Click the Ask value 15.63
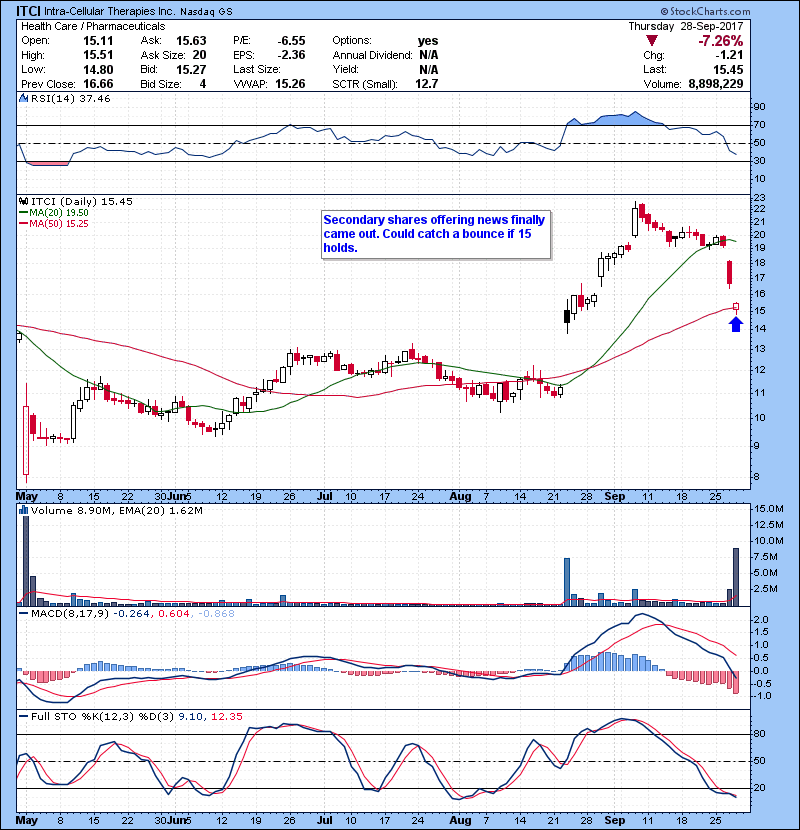Screen dimensions: 800x830 [191, 41]
